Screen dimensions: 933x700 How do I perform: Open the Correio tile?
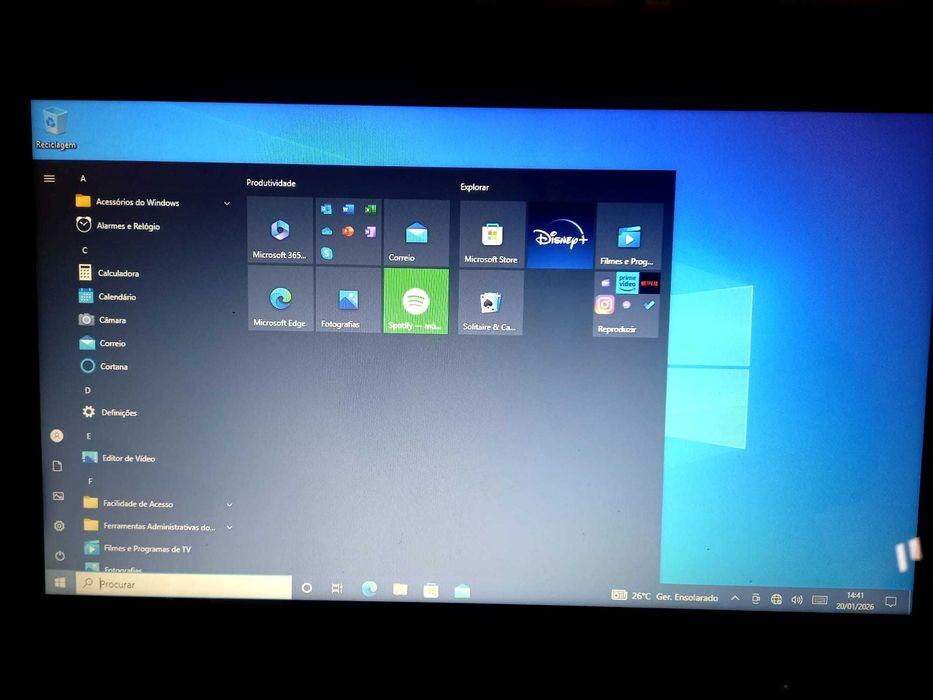click(x=417, y=233)
